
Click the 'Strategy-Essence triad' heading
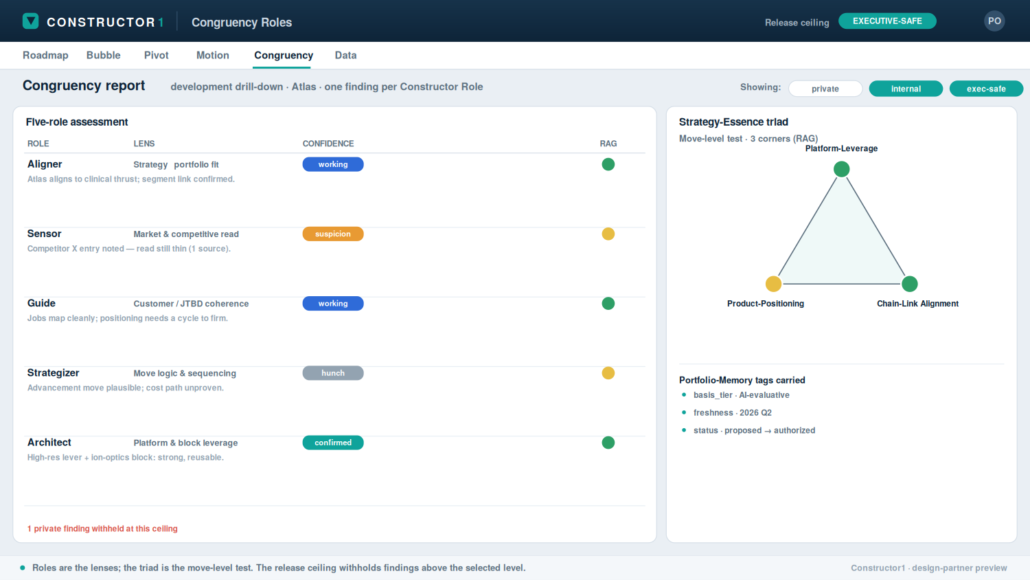click(x=733, y=122)
